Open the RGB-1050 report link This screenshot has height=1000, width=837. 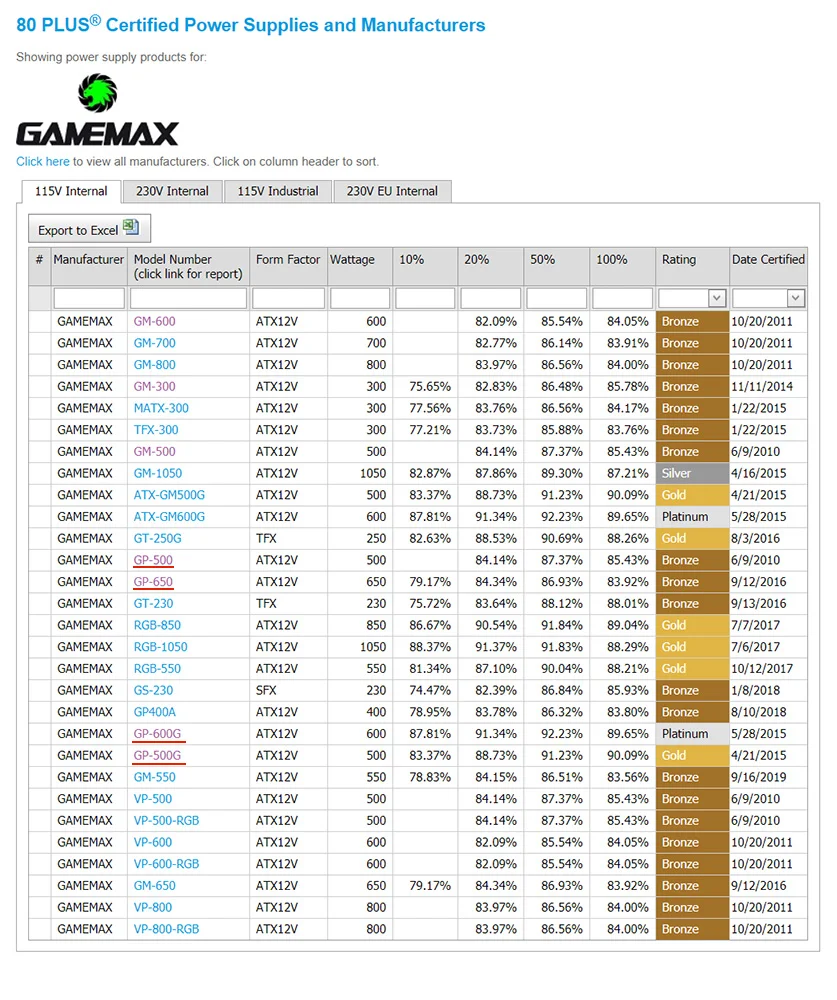(161, 647)
